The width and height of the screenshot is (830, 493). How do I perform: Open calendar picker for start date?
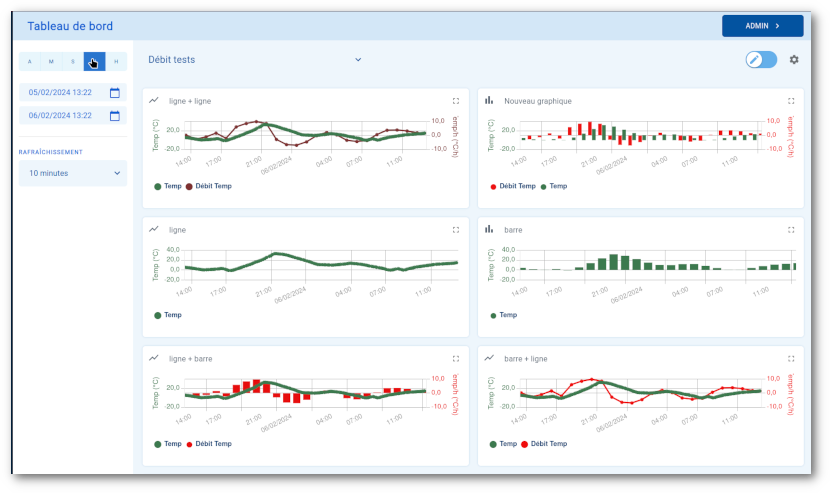point(115,93)
